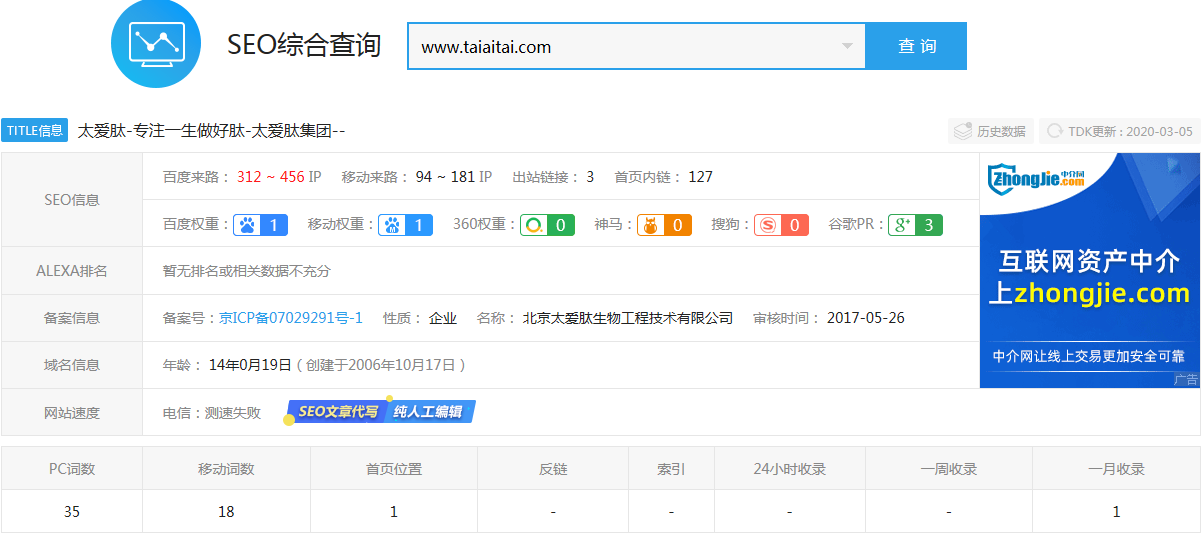Click the 谷歌PR g+ badge
This screenshot has height=537, width=1203.
pos(915,225)
